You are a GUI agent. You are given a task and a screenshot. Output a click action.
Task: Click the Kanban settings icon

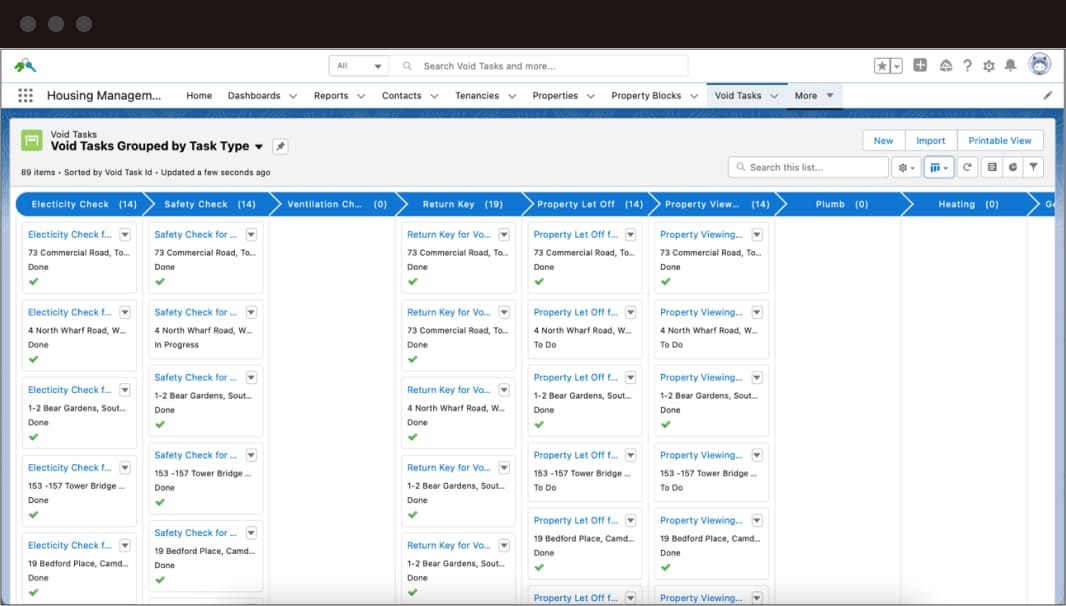992,167
